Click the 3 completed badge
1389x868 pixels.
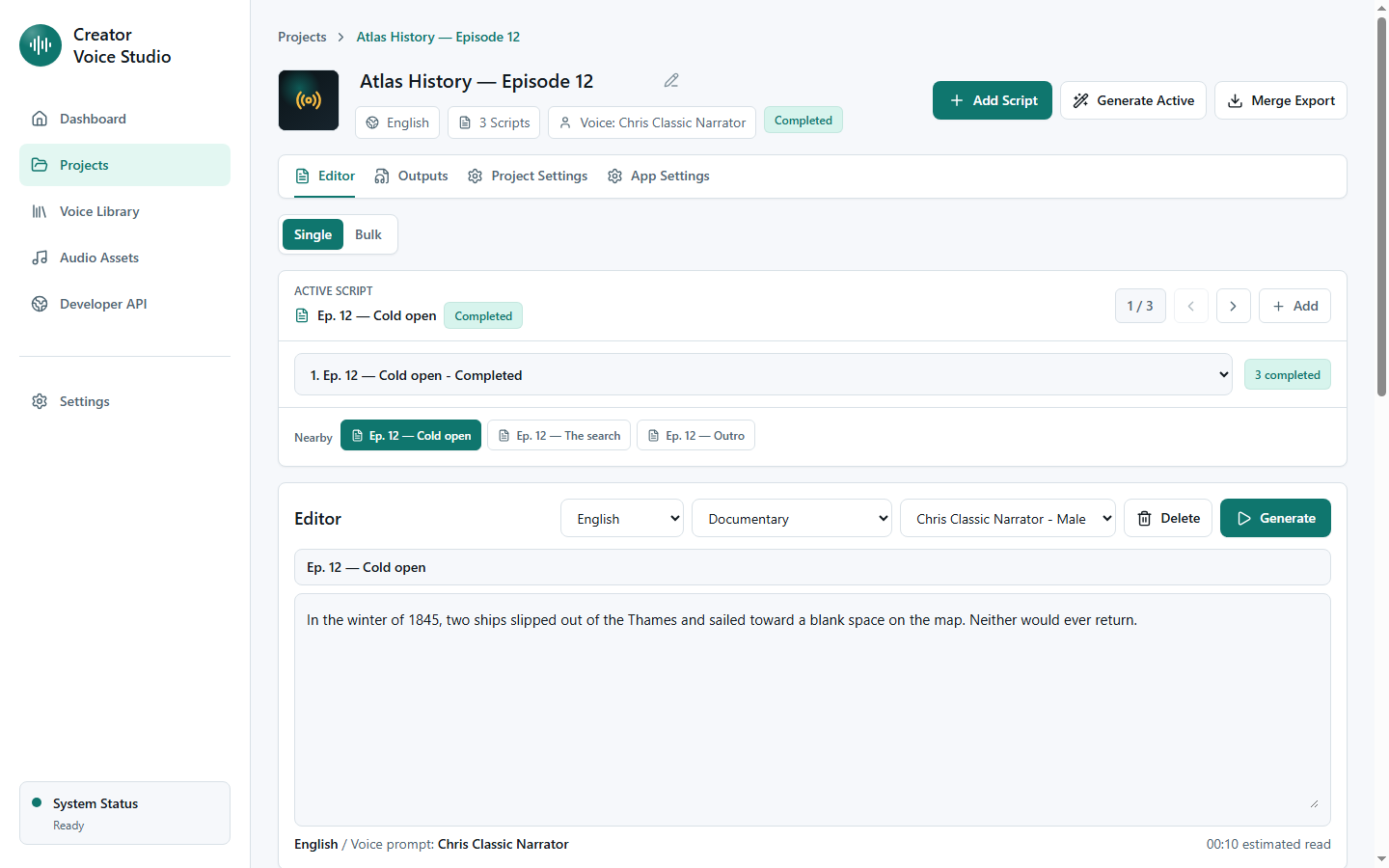point(1288,375)
